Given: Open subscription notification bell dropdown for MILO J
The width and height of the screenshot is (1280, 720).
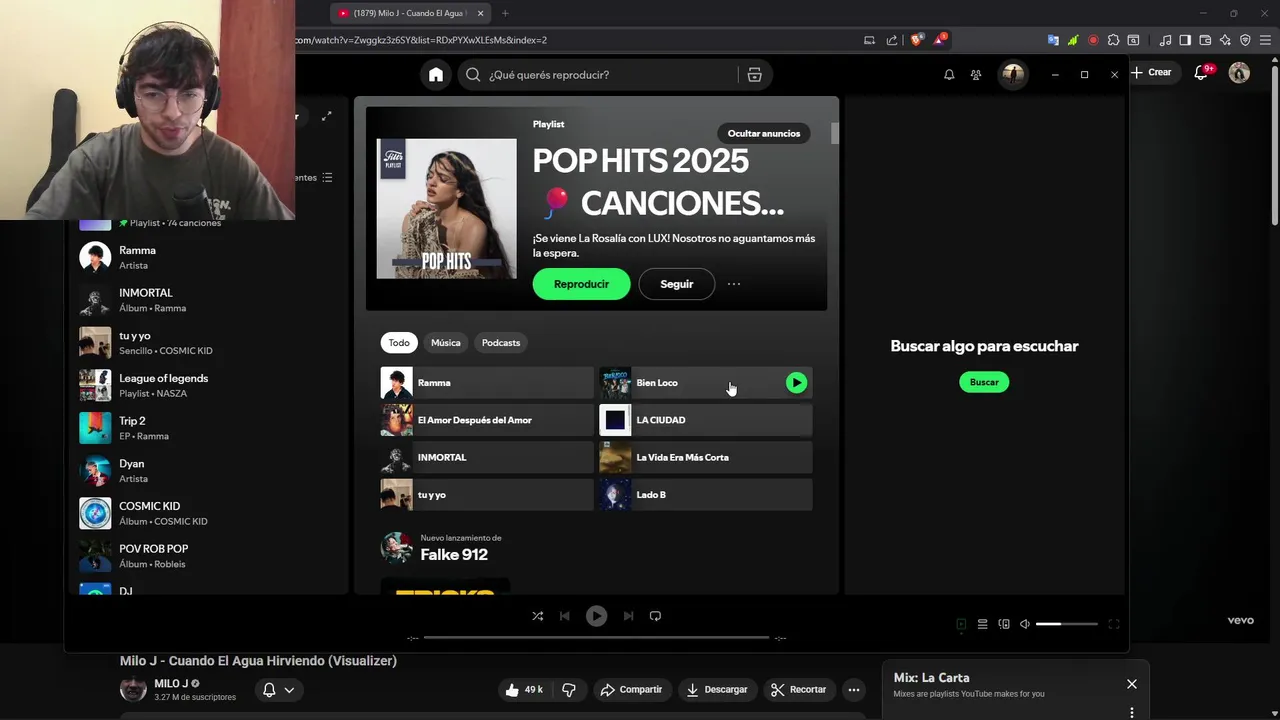Looking at the screenshot, I should pos(278,690).
